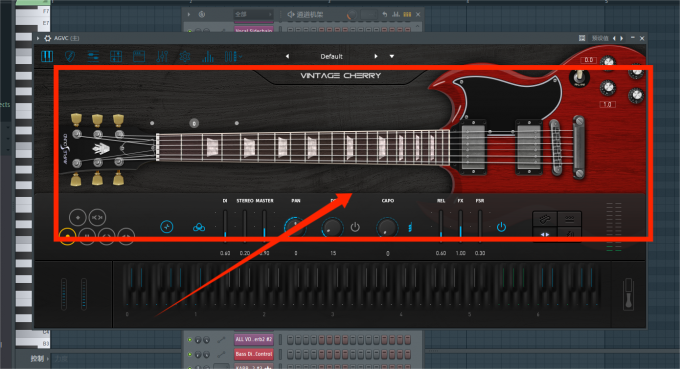Open the four-square grid panel icon
Screen dimensions: 680x369
[x=116, y=56]
